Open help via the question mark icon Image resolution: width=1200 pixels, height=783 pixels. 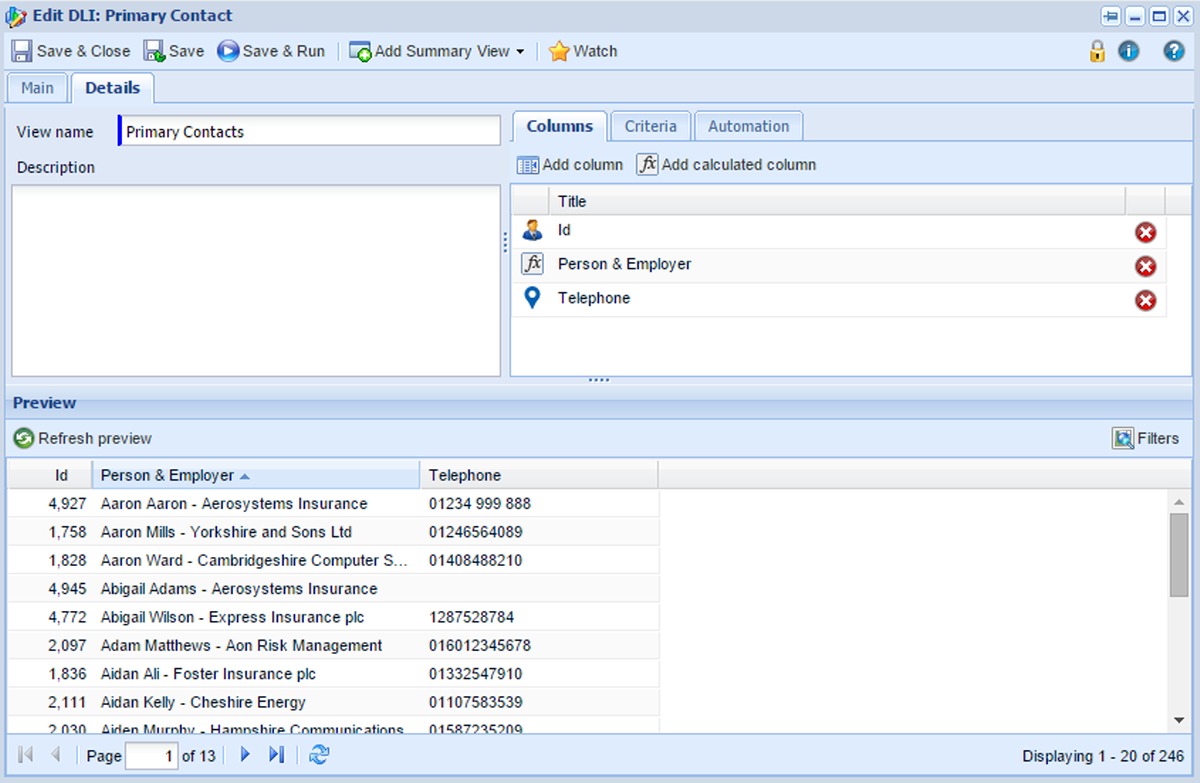click(1174, 51)
